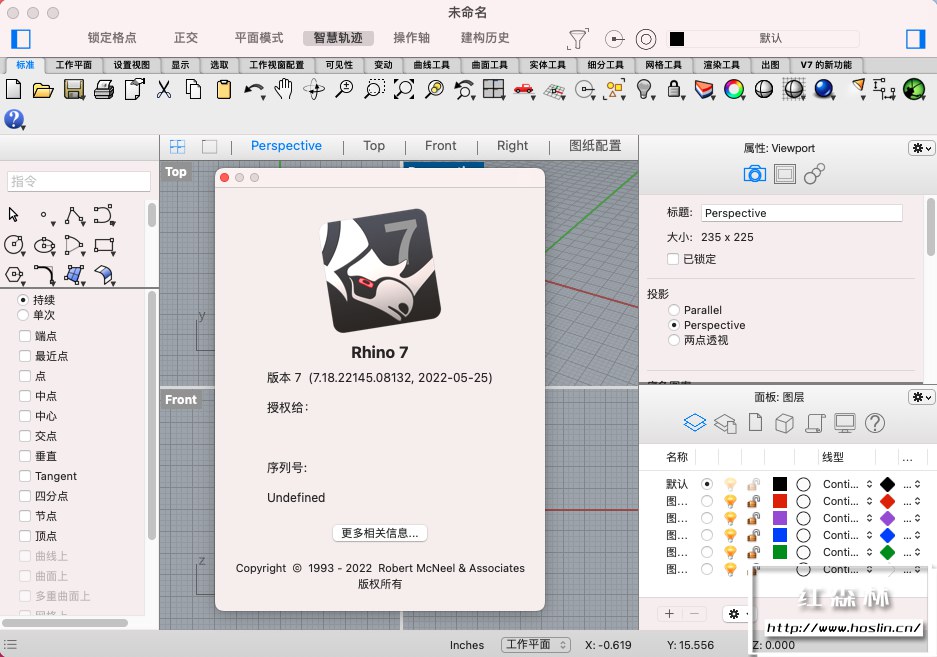Click the green layer color swatch
The image size is (937, 657).
(779, 552)
